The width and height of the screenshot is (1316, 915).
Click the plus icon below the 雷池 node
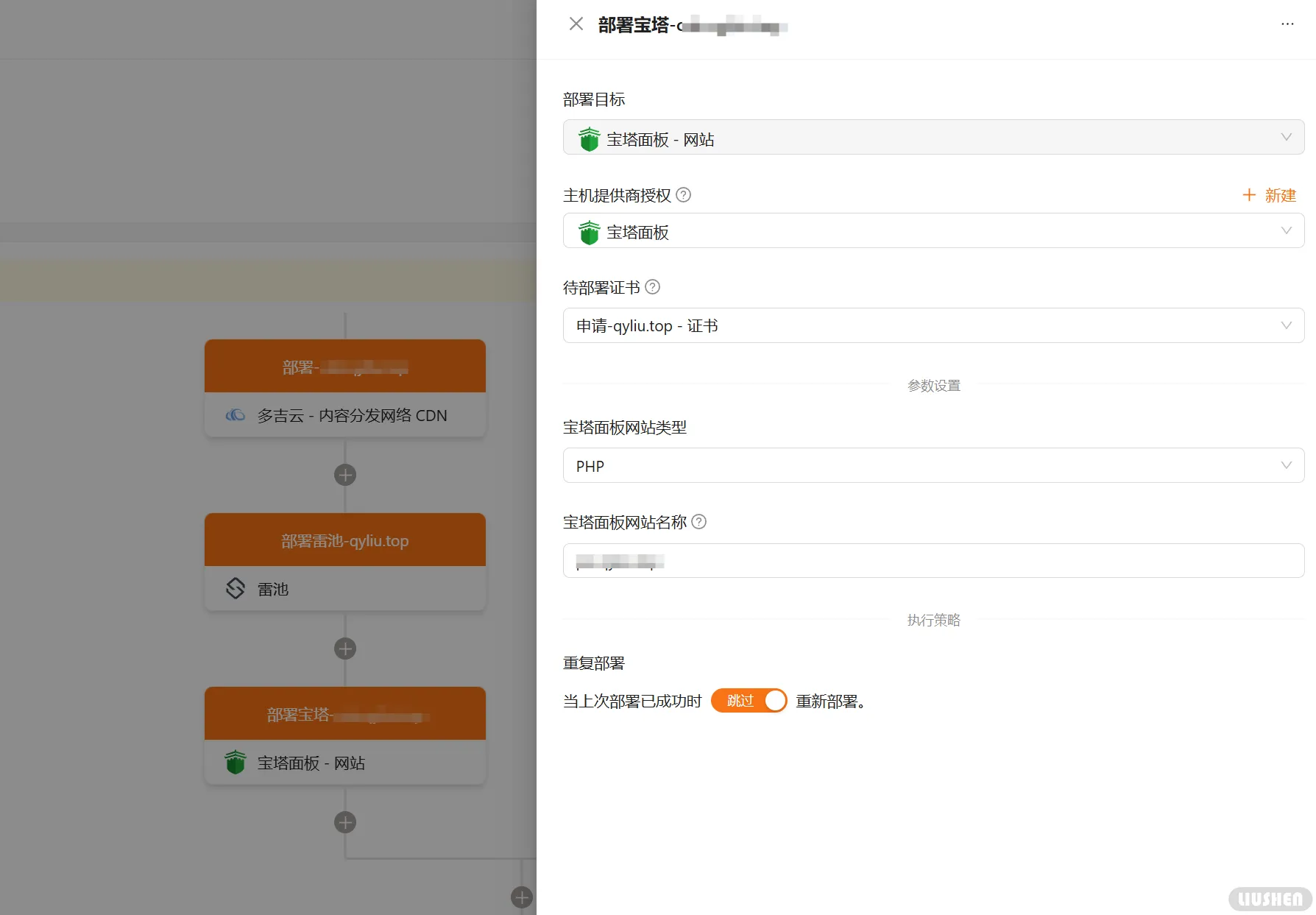click(x=344, y=649)
